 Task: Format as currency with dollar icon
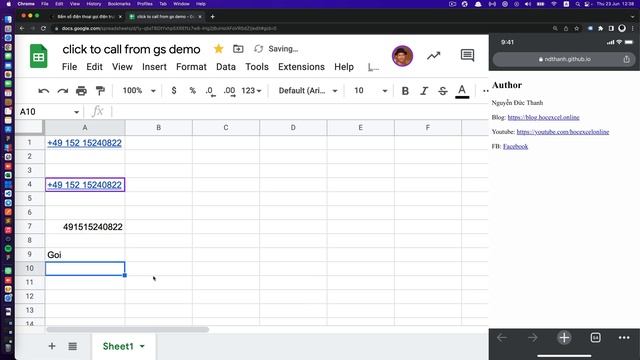[x=174, y=90]
